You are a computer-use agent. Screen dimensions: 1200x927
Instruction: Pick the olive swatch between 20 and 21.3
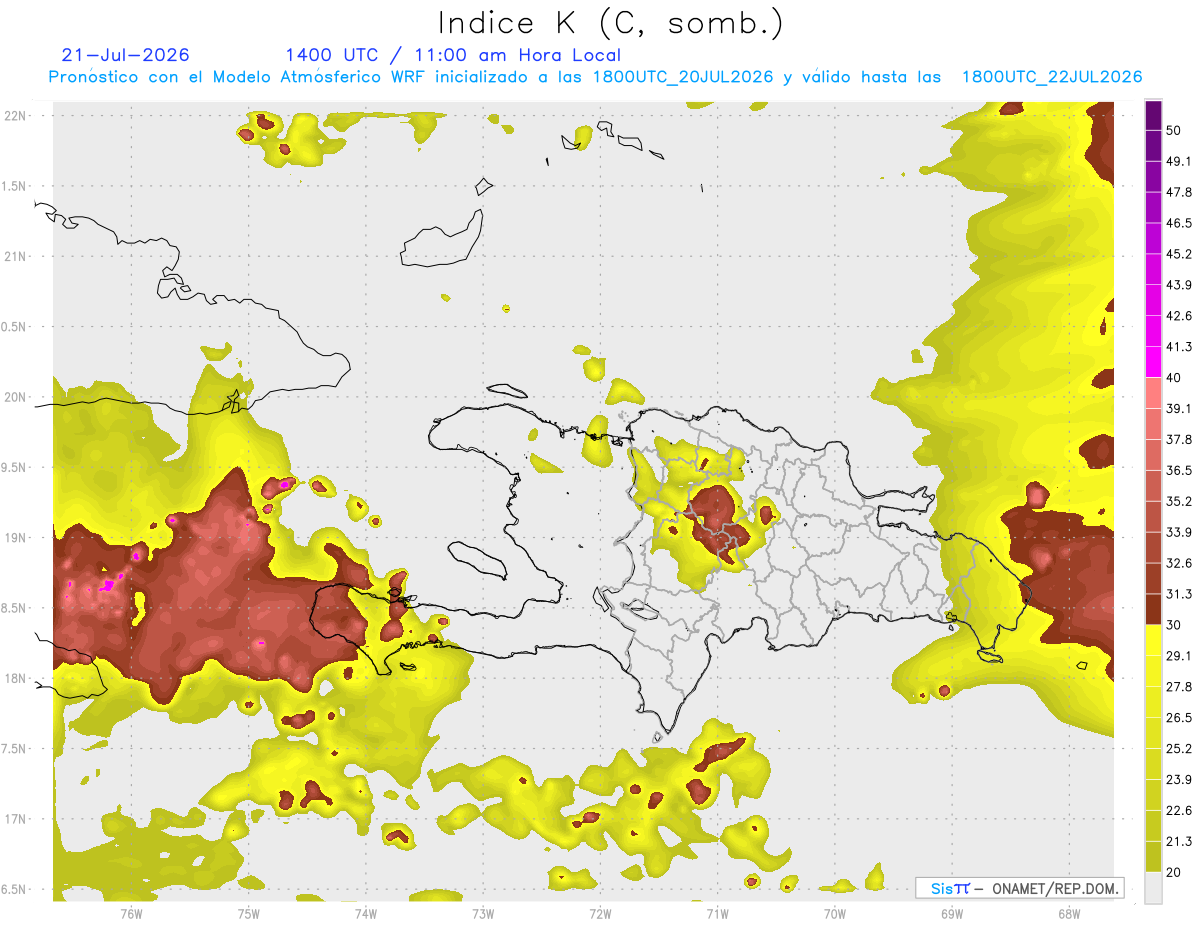click(x=1153, y=857)
